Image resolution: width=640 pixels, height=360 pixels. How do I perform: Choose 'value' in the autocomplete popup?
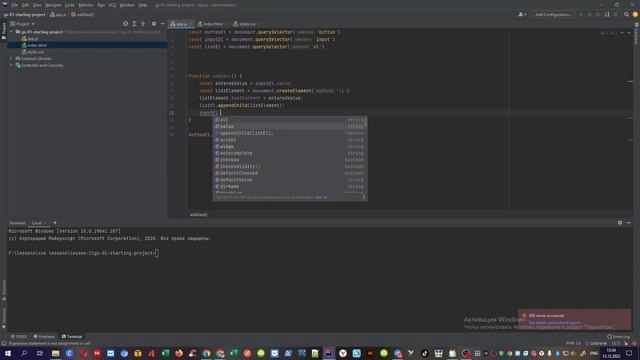click(289, 127)
